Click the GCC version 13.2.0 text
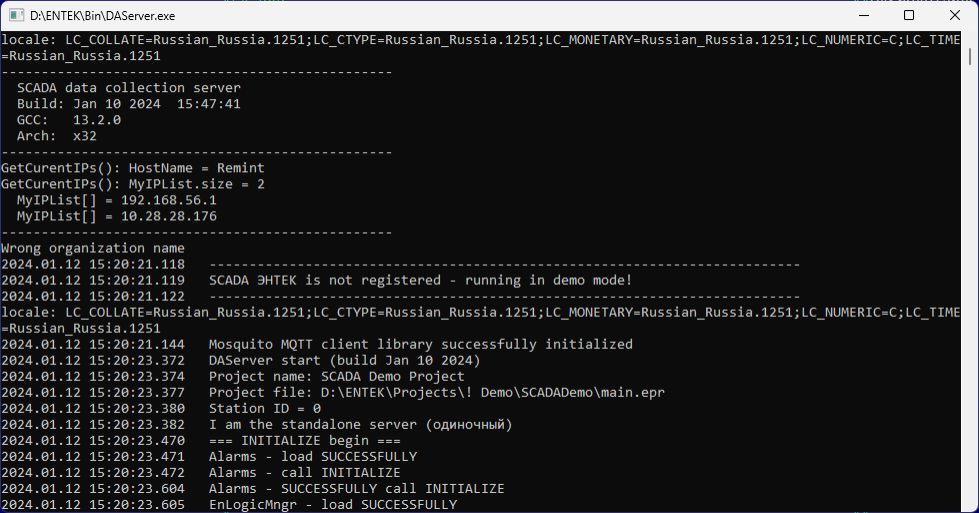This screenshot has height=513, width=979. coord(96,120)
